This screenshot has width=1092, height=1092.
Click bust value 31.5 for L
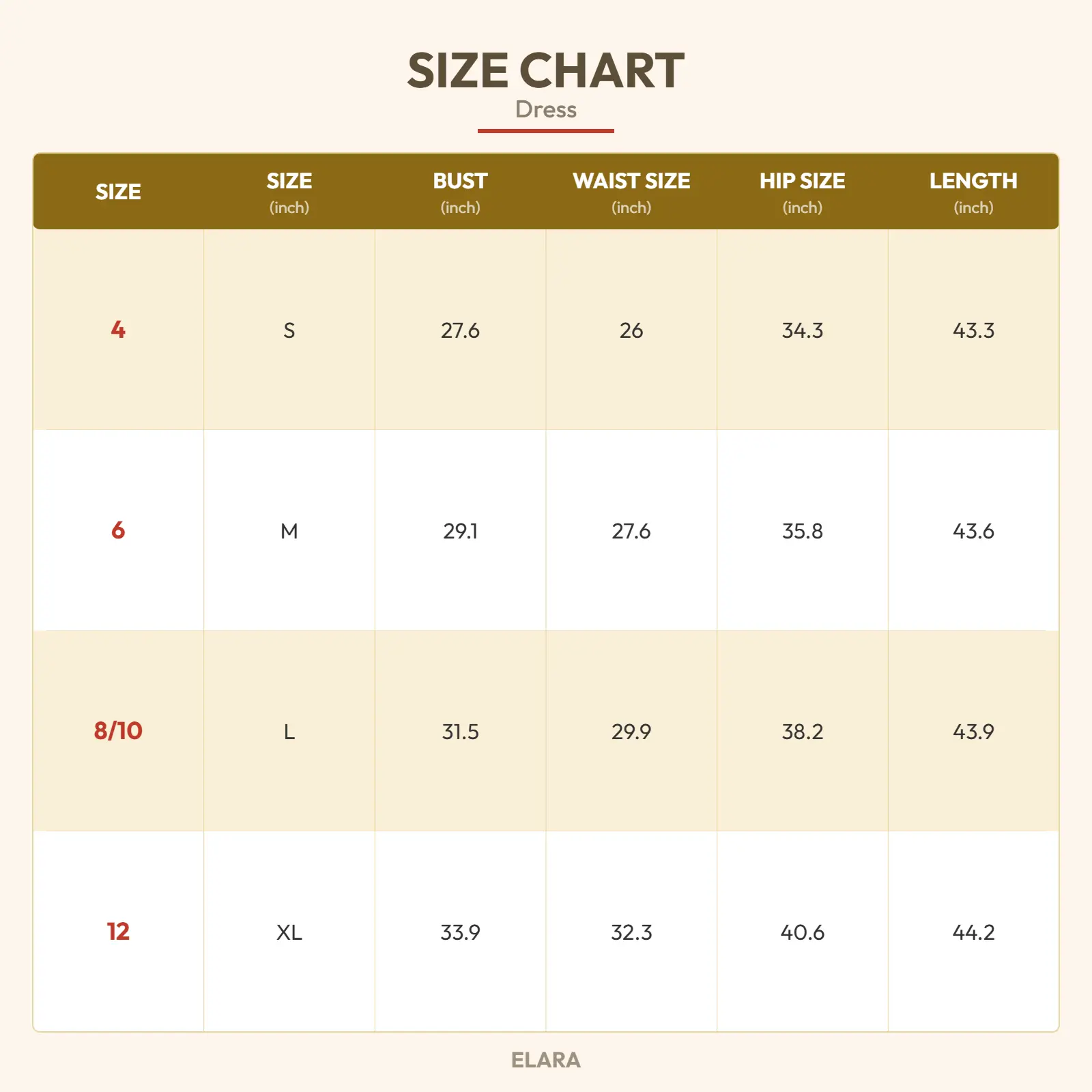460,732
